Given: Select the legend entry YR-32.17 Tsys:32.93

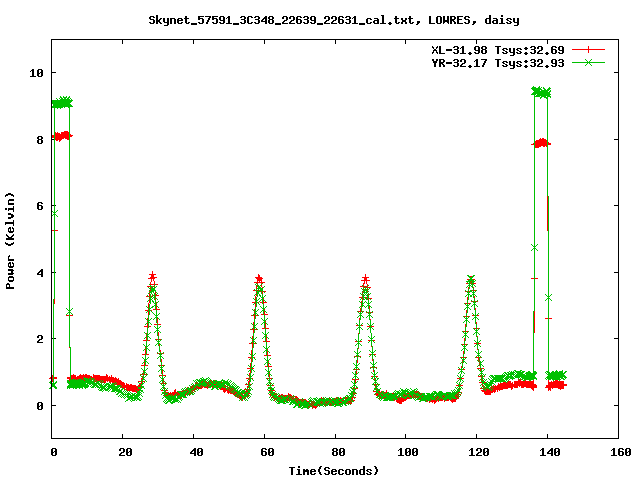Looking at the screenshot, I should (498, 63).
